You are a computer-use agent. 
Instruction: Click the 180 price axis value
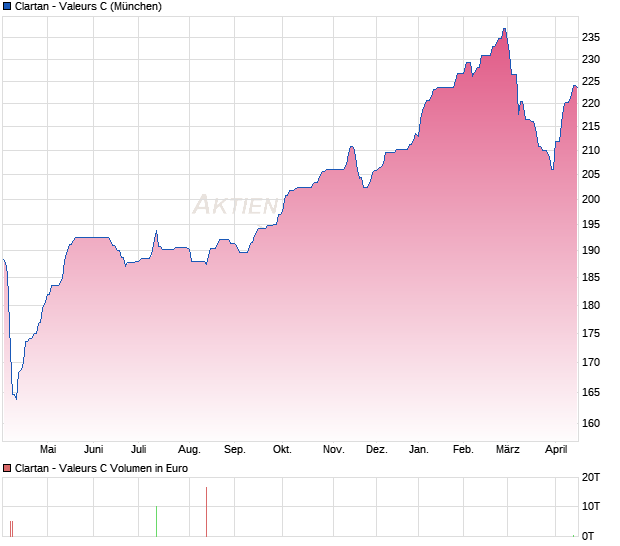click(x=591, y=305)
